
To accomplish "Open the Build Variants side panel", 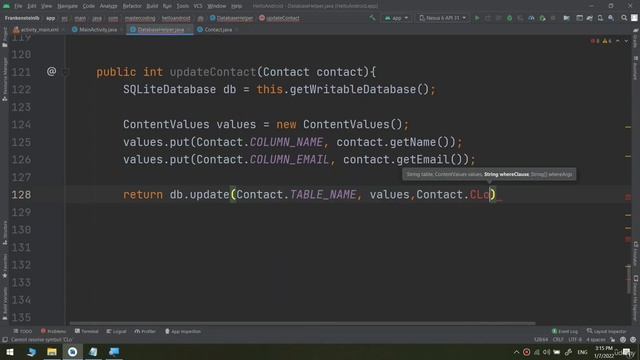I will [4, 303].
